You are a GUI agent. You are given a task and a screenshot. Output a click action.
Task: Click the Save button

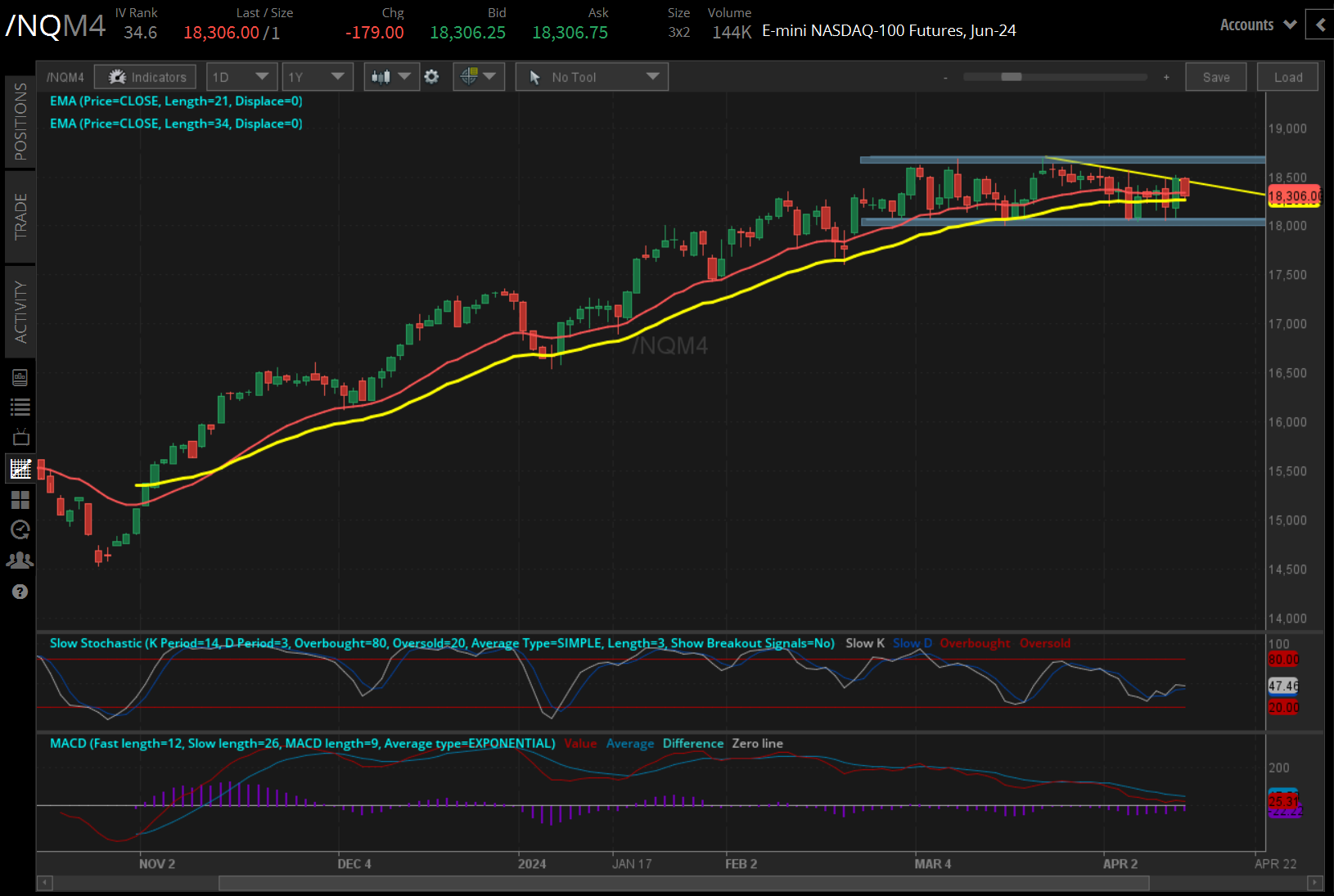(x=1216, y=76)
